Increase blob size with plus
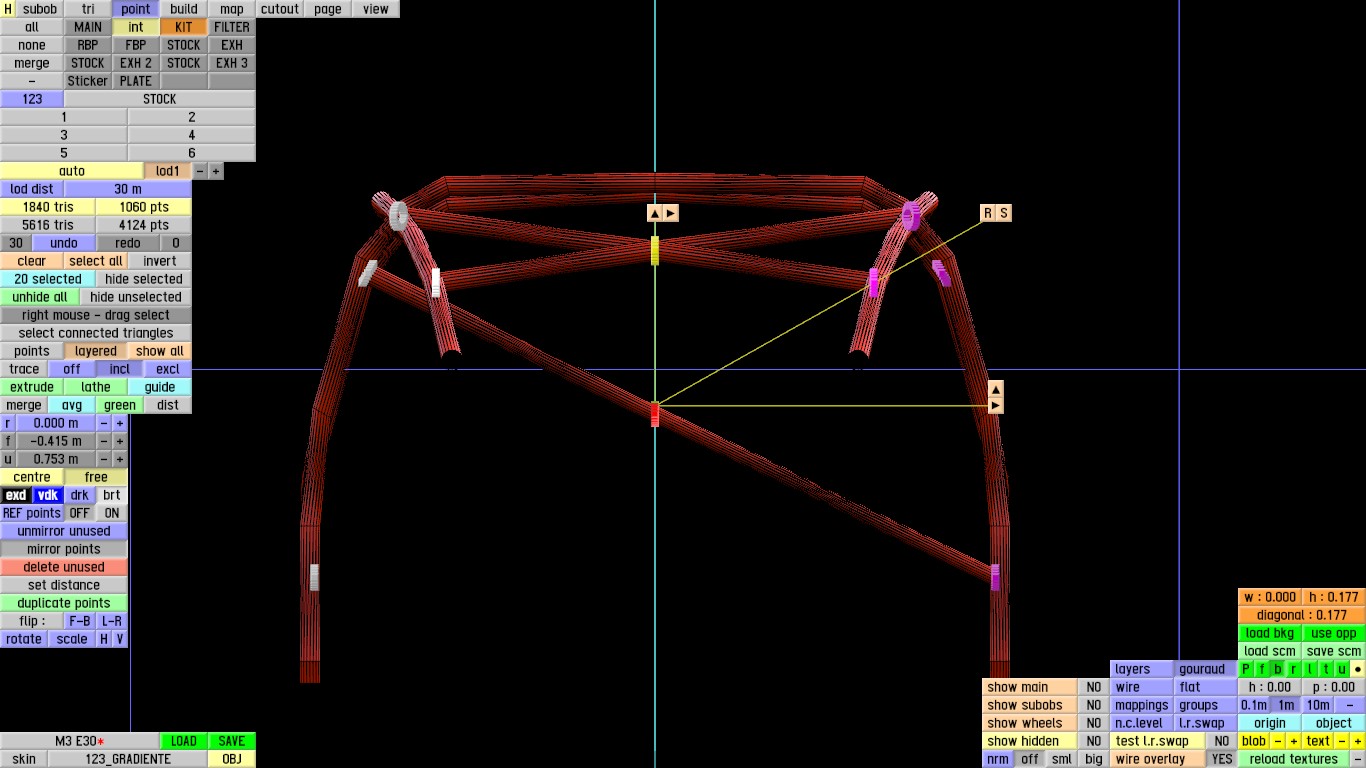 pyautogui.click(x=1294, y=741)
